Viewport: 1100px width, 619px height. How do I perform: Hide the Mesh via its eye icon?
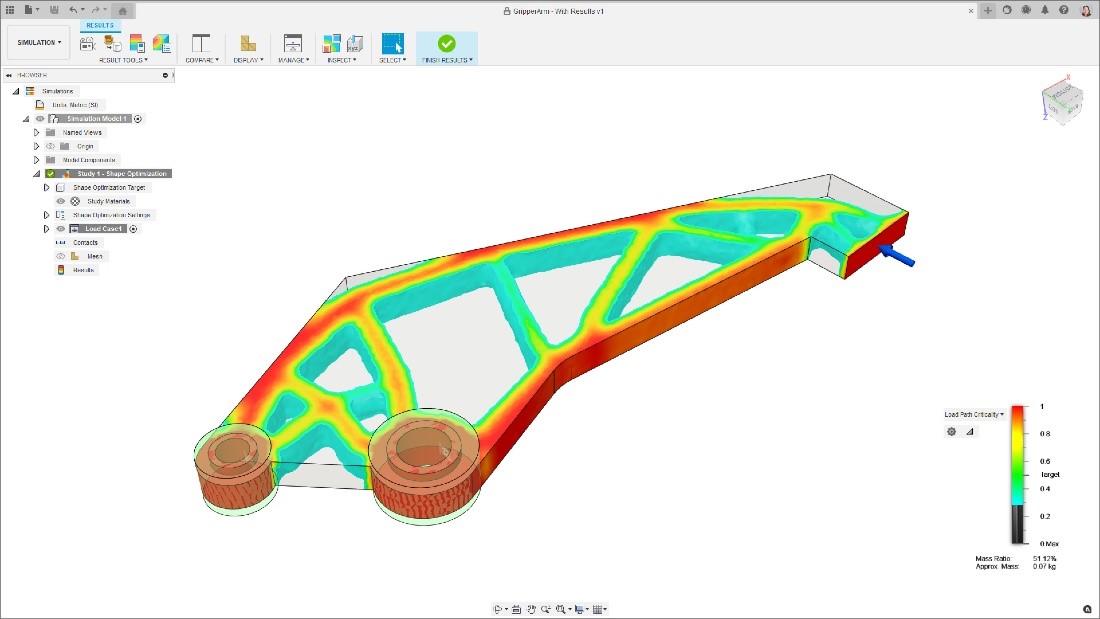click(x=60, y=256)
